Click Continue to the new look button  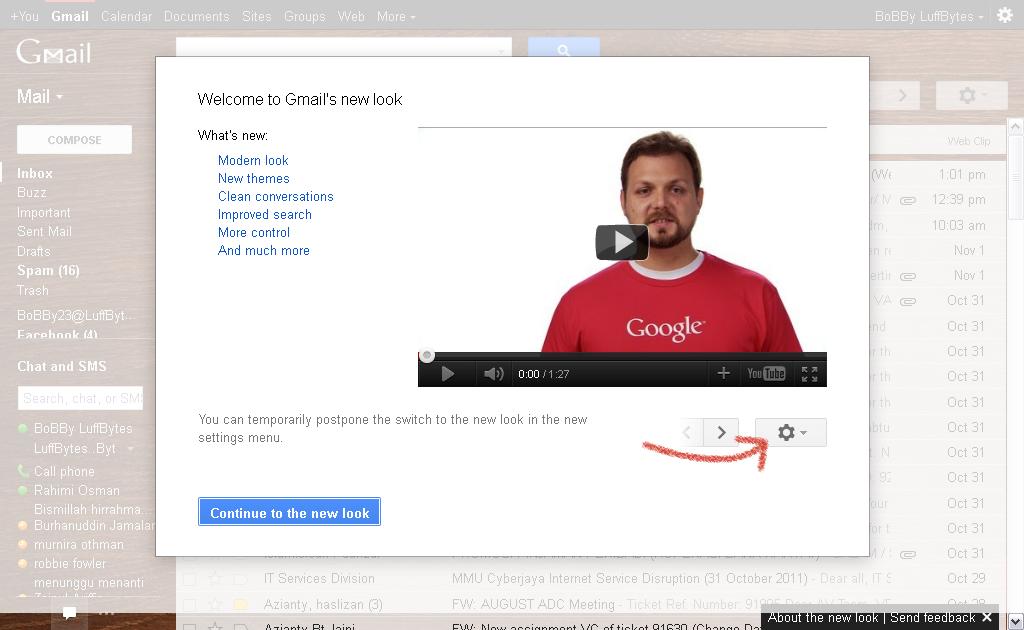289,512
